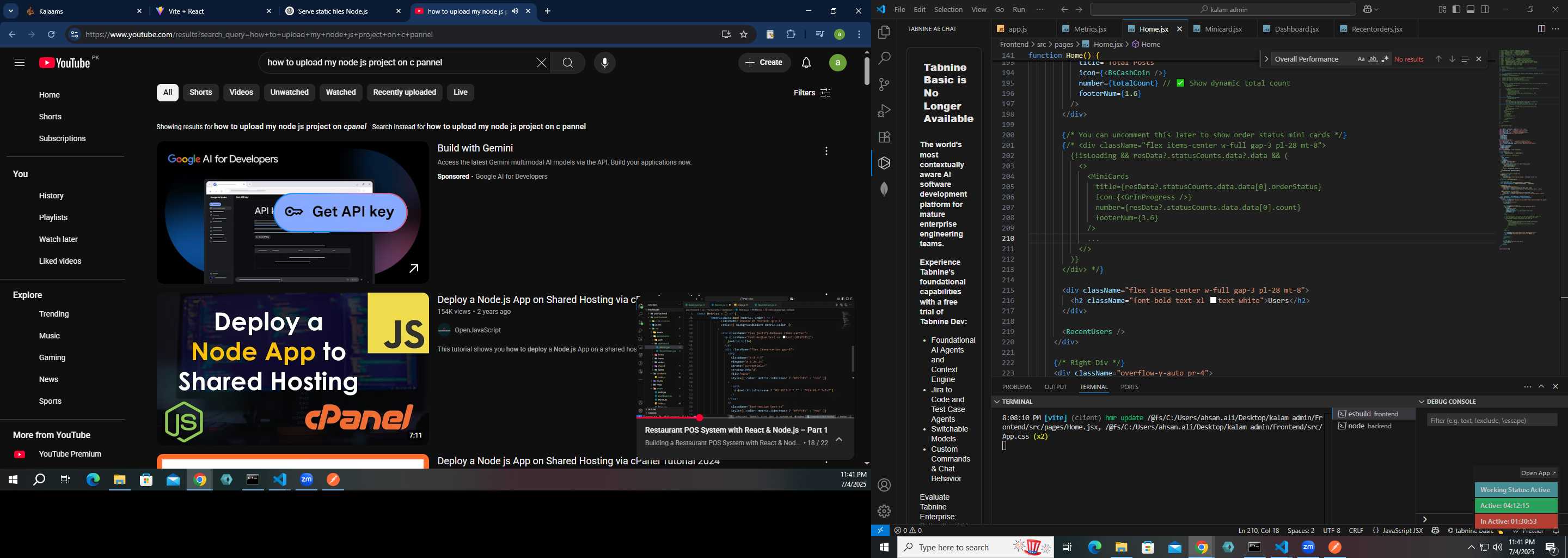
Task: Click Open App button in tracker widget
Action: point(1538,474)
